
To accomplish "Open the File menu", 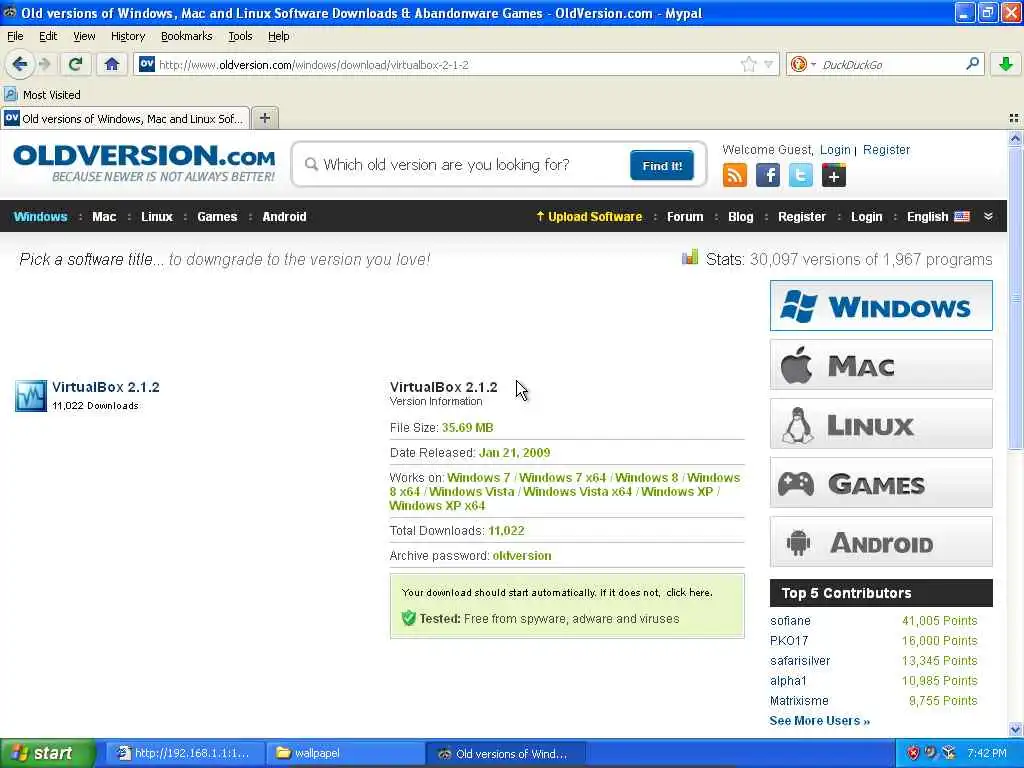I will coord(15,36).
